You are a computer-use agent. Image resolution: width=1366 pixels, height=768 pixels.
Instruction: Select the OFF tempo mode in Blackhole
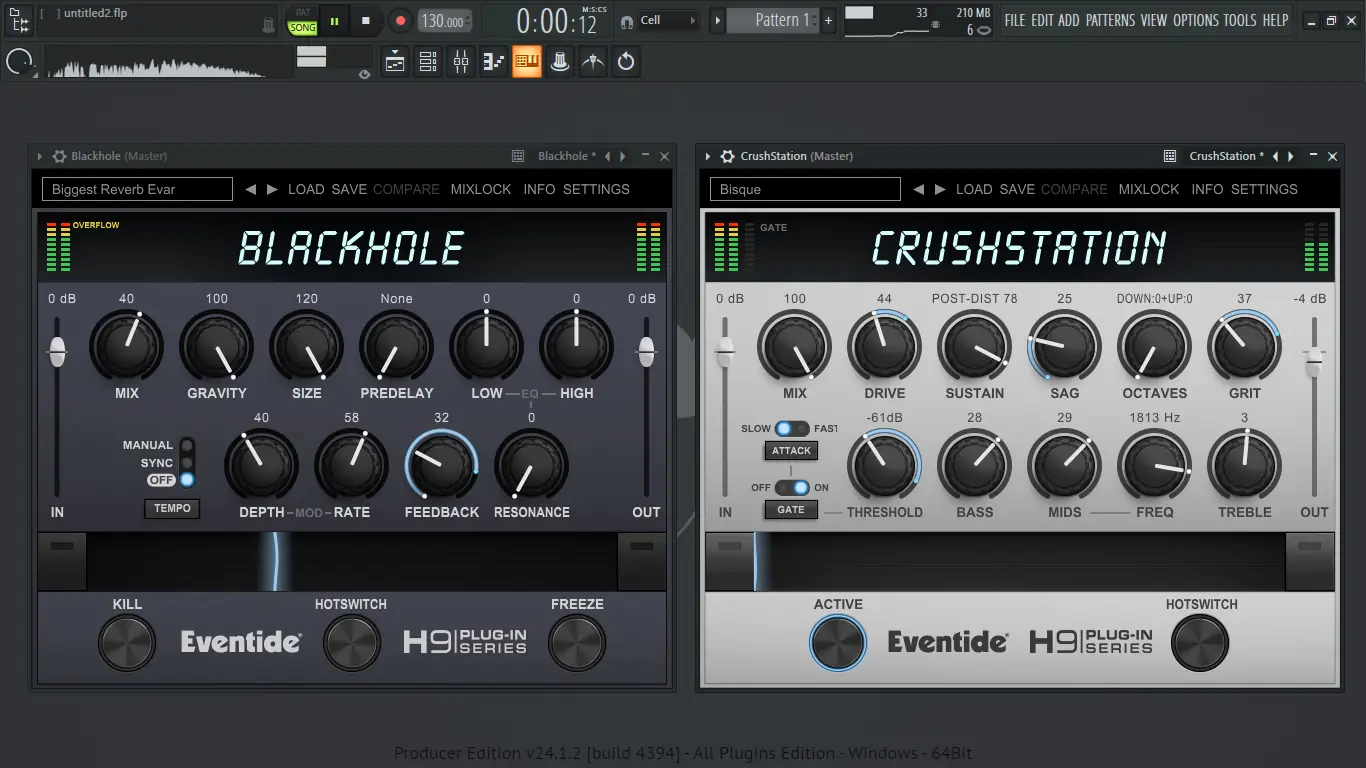pyautogui.click(x=187, y=480)
